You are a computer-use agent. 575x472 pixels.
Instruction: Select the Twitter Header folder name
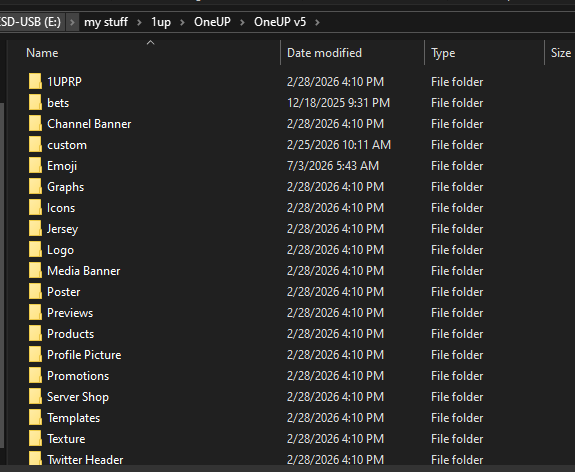(85, 460)
